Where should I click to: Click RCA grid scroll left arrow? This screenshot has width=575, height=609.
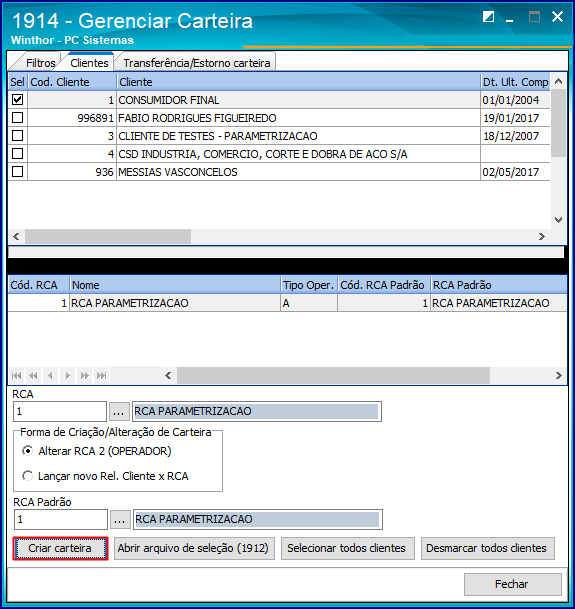[x=168, y=376]
